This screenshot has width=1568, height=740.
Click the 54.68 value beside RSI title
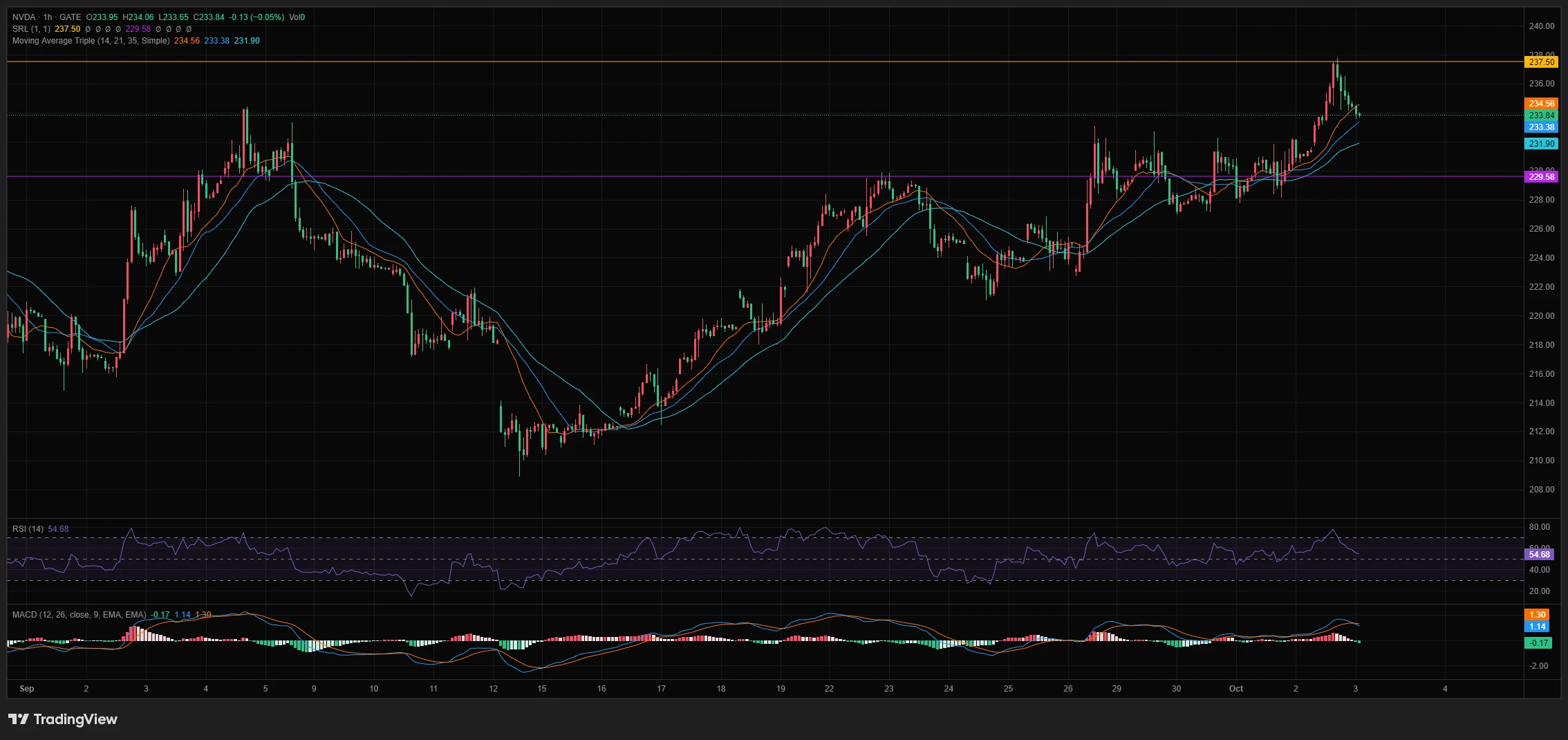58,529
